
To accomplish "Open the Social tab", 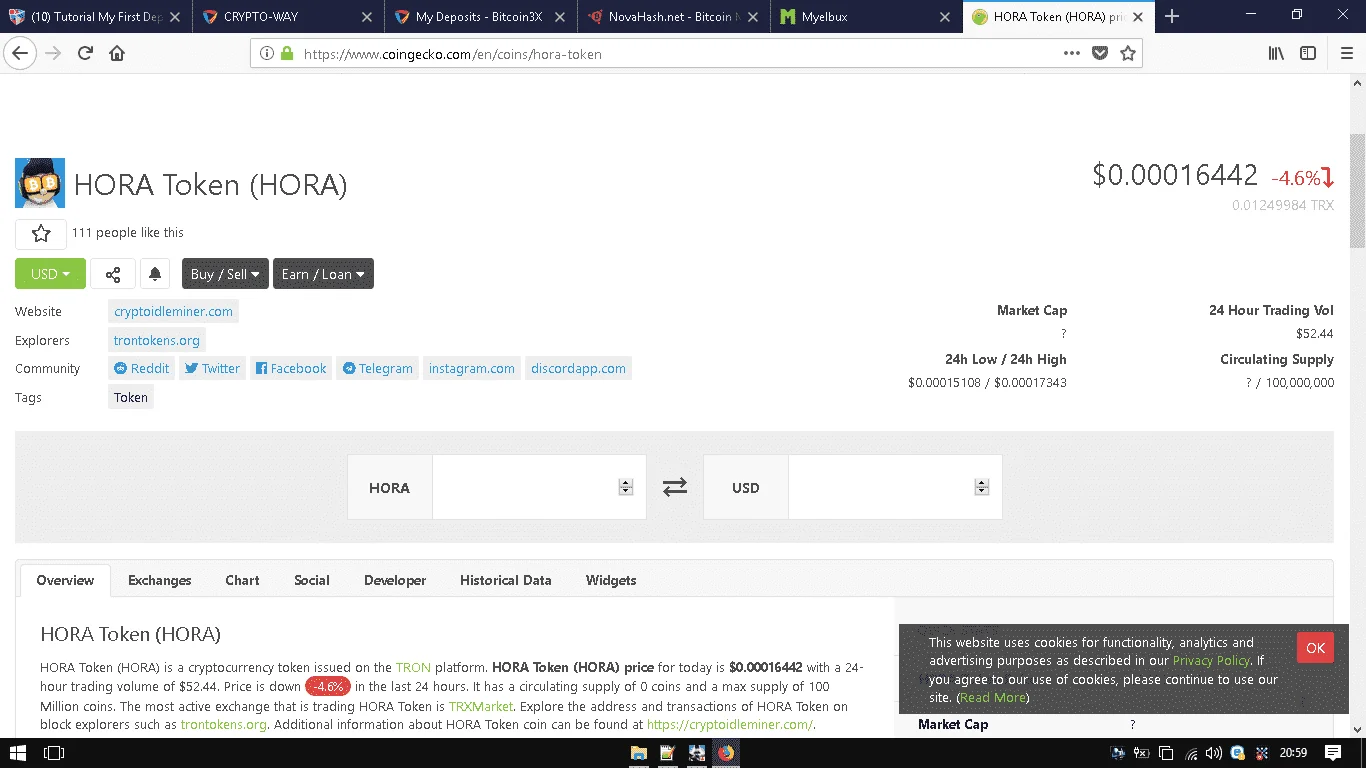I will point(312,580).
